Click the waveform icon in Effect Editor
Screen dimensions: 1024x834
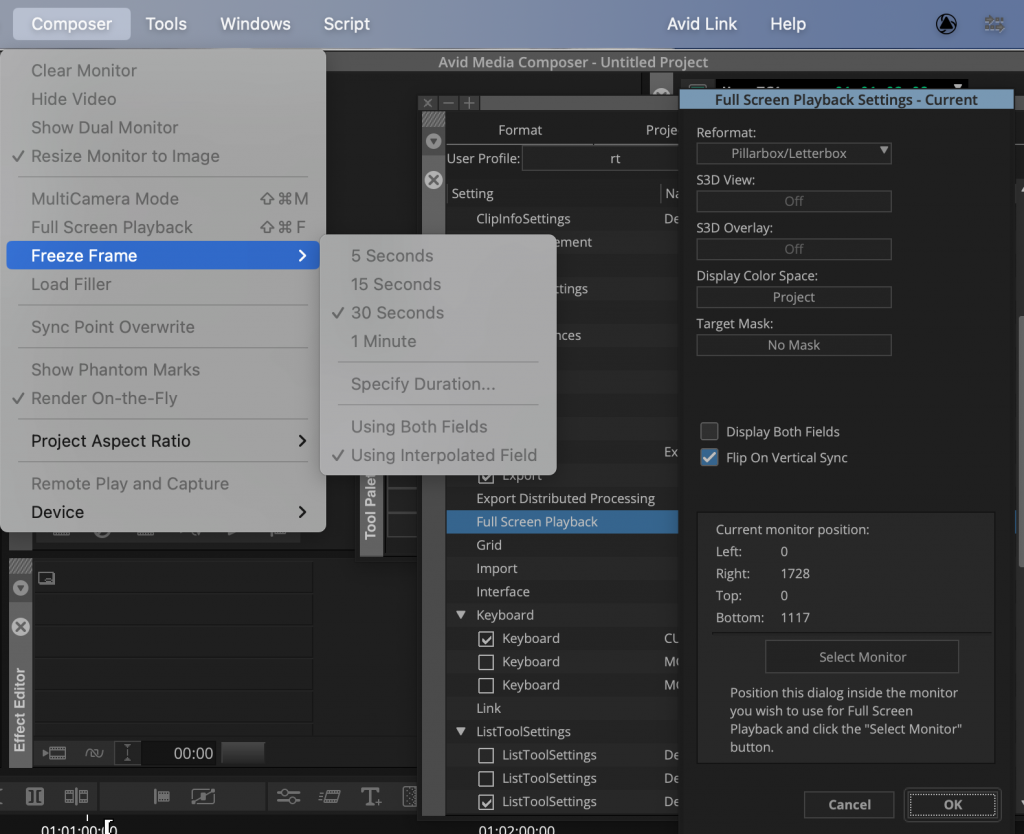tap(94, 753)
